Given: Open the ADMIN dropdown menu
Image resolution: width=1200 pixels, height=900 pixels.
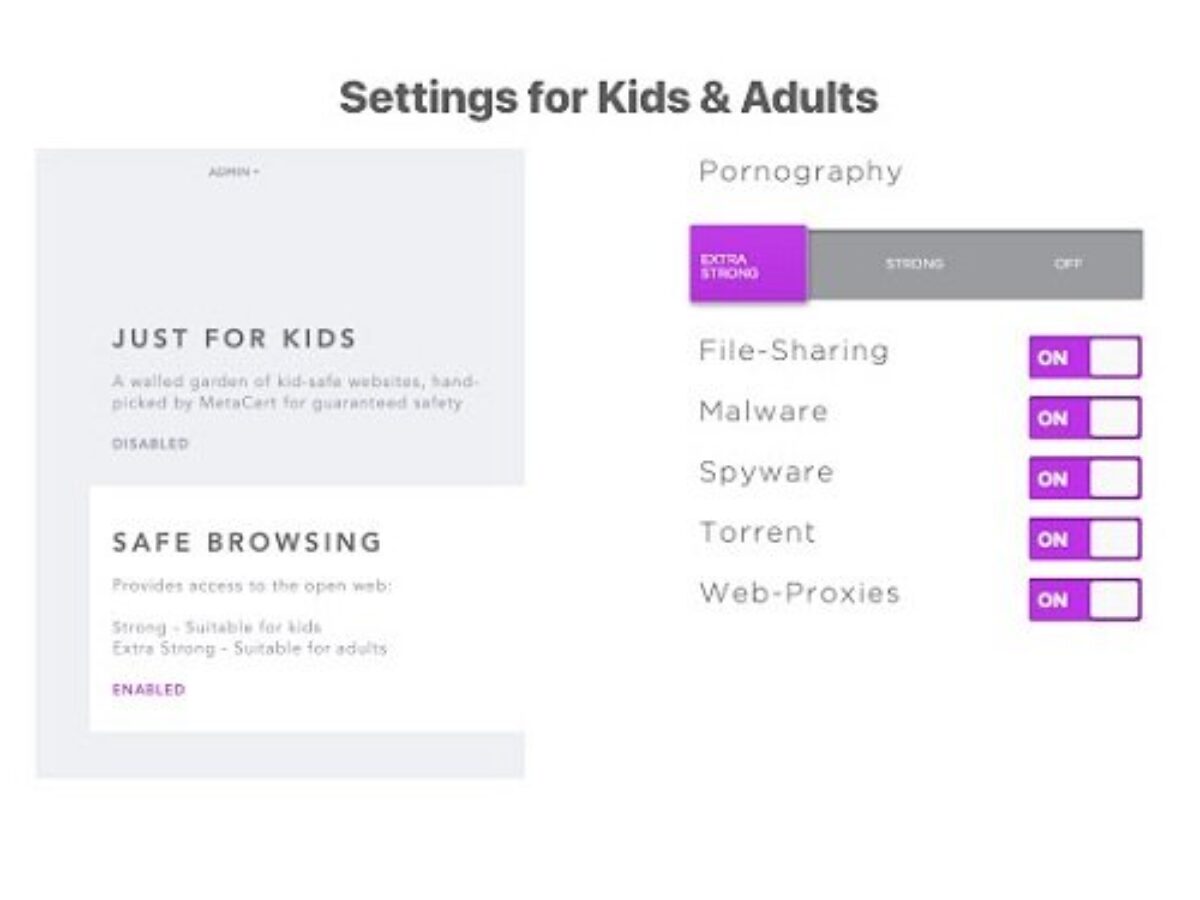Looking at the screenshot, I should (x=234, y=172).
